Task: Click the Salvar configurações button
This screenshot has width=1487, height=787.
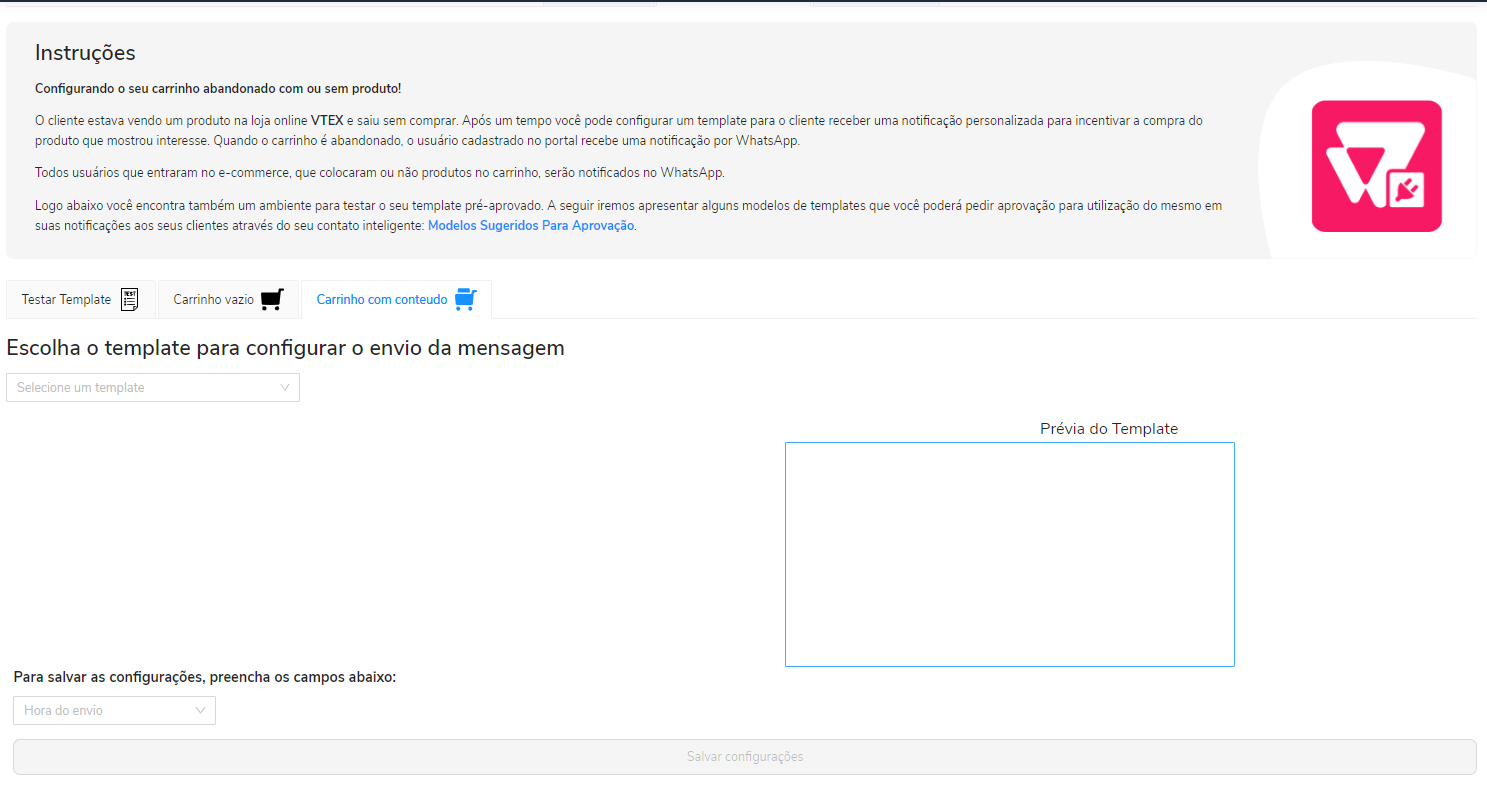Action: pyautogui.click(x=745, y=757)
